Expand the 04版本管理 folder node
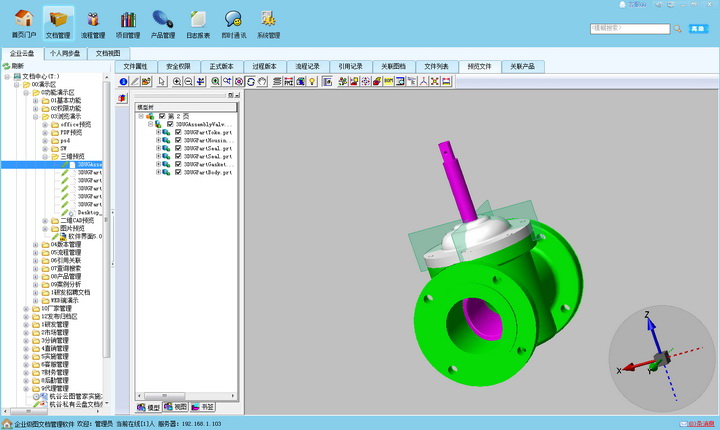This screenshot has height=430, width=720. (x=36, y=244)
